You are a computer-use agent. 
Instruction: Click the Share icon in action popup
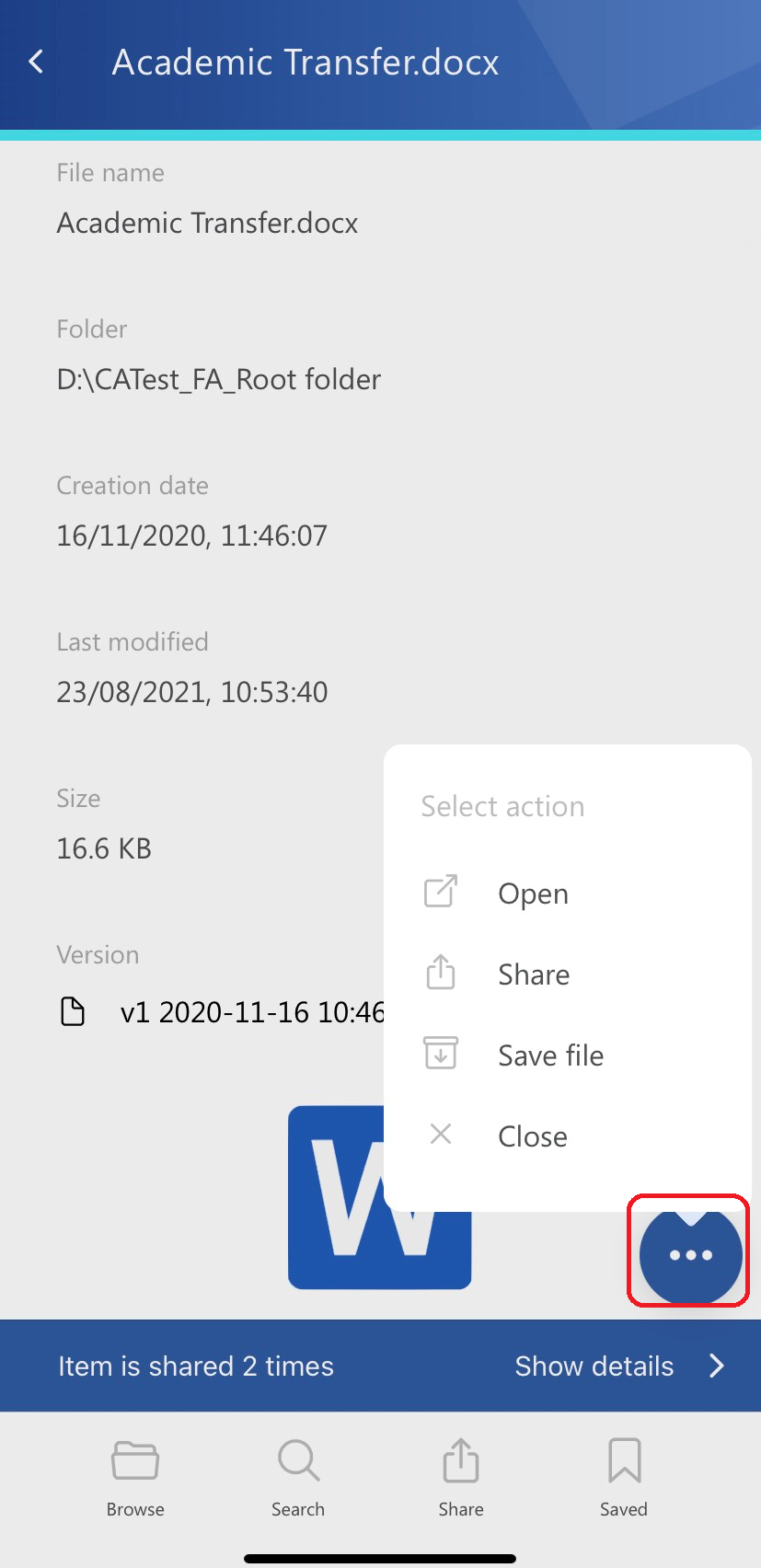[x=441, y=973]
